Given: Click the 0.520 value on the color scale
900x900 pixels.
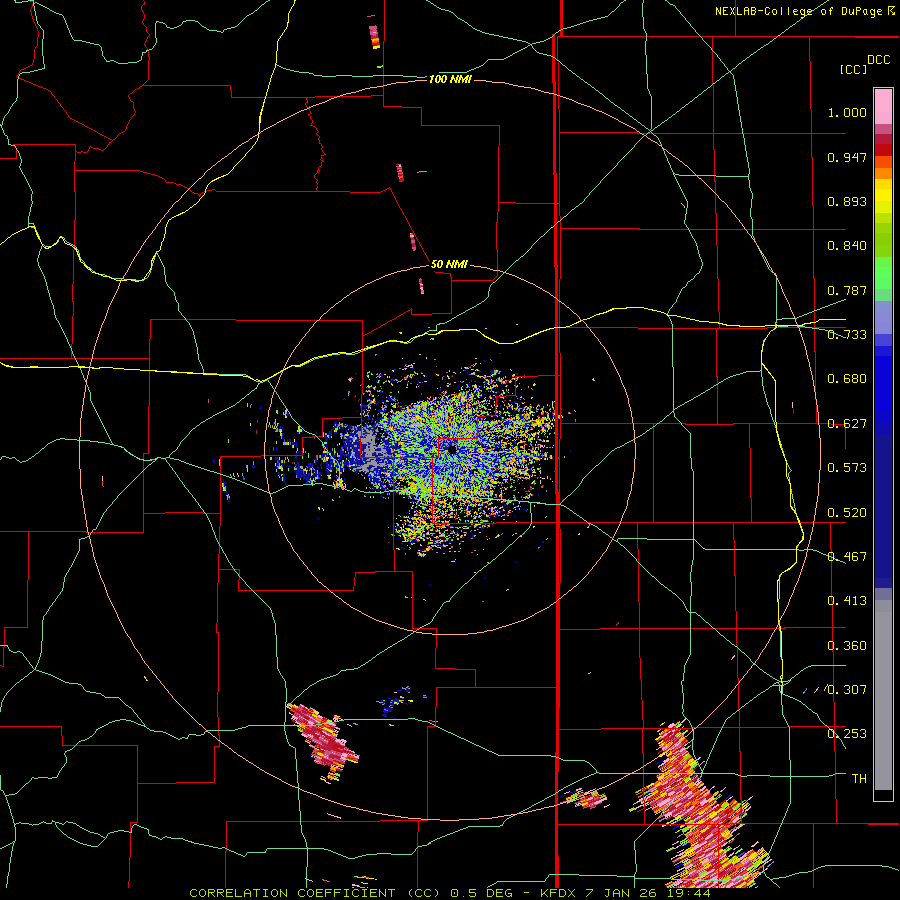Looking at the screenshot, I should (847, 513).
